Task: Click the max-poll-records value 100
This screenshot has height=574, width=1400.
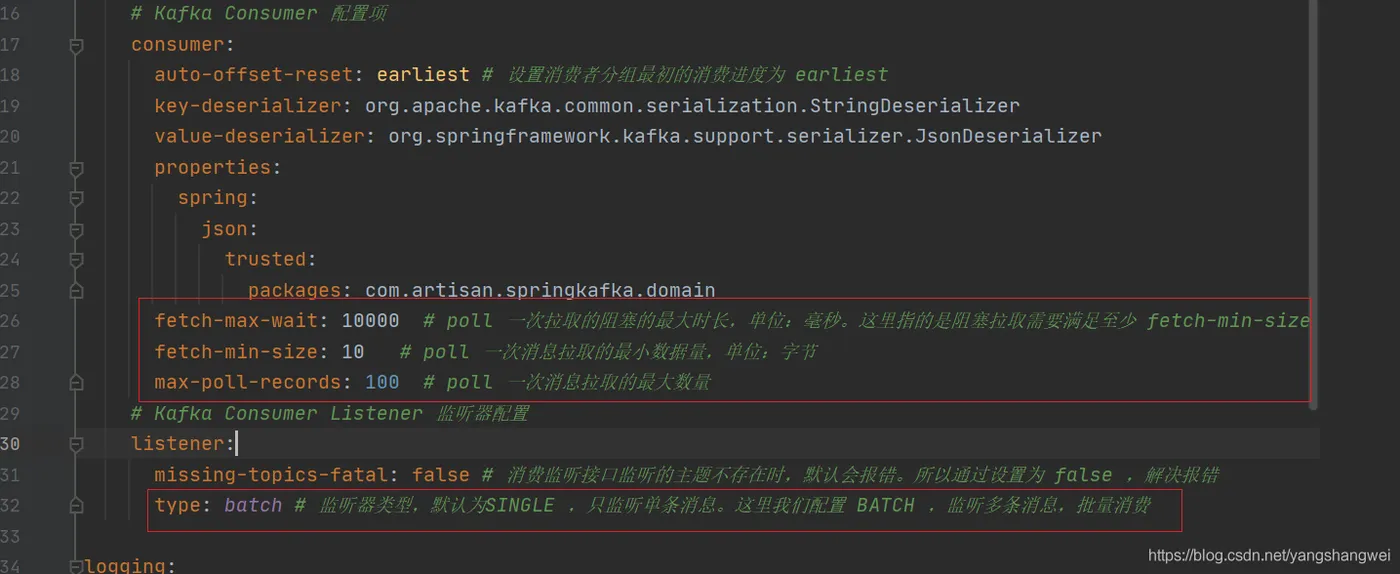Action: 382,382
